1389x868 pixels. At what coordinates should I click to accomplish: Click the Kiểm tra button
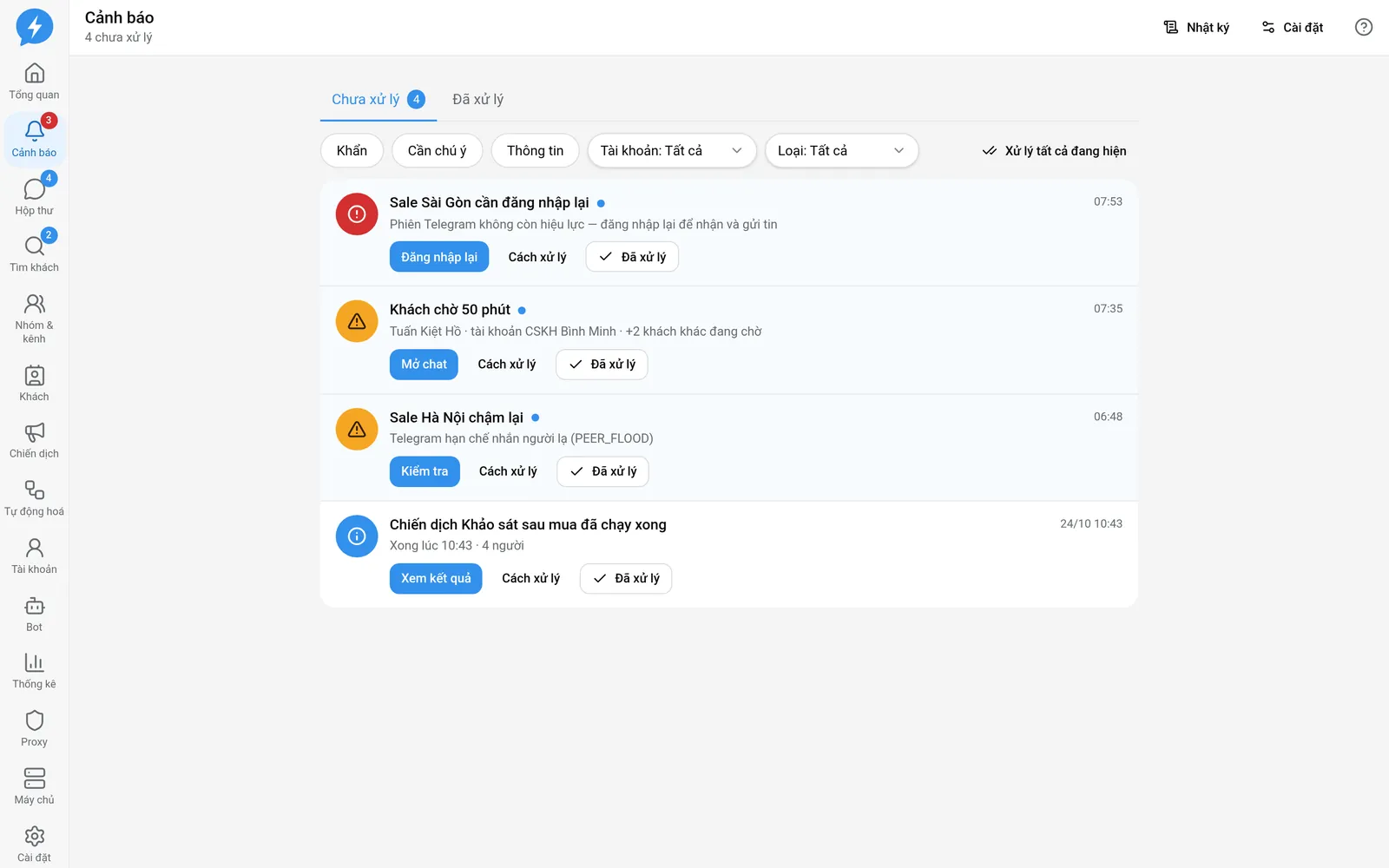(425, 471)
